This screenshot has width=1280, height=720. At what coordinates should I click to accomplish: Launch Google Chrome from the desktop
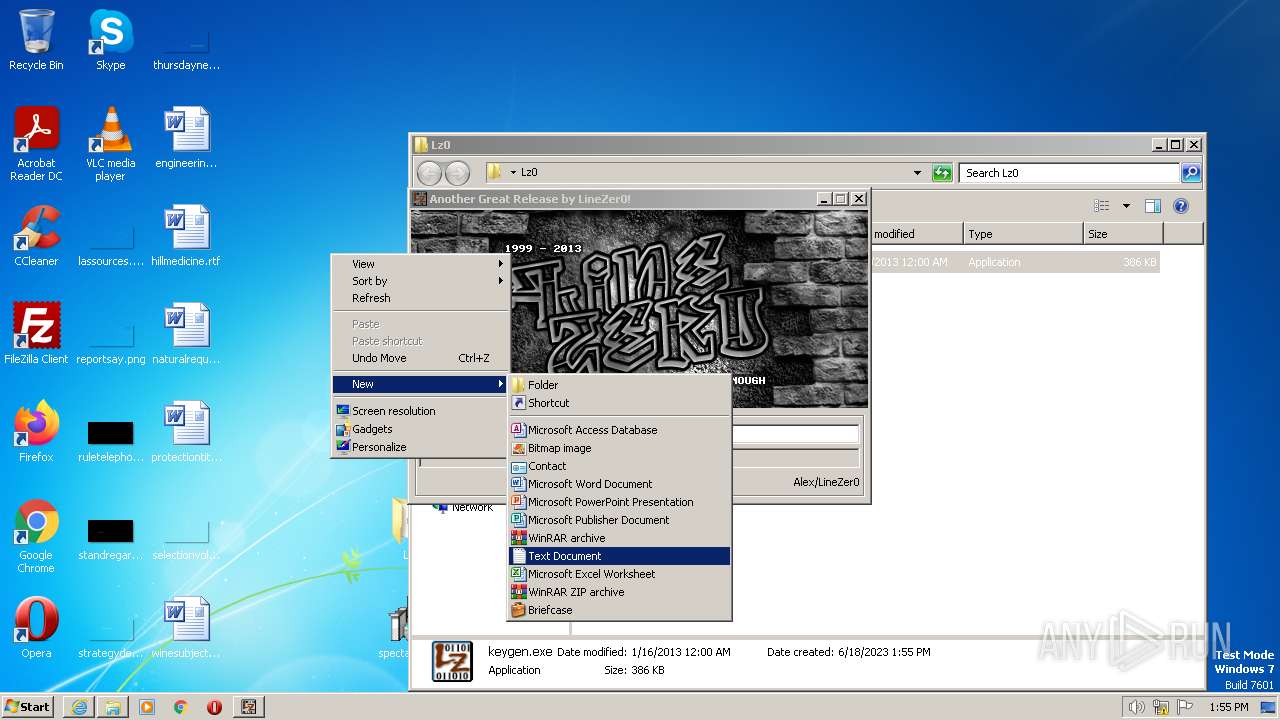click(x=36, y=536)
